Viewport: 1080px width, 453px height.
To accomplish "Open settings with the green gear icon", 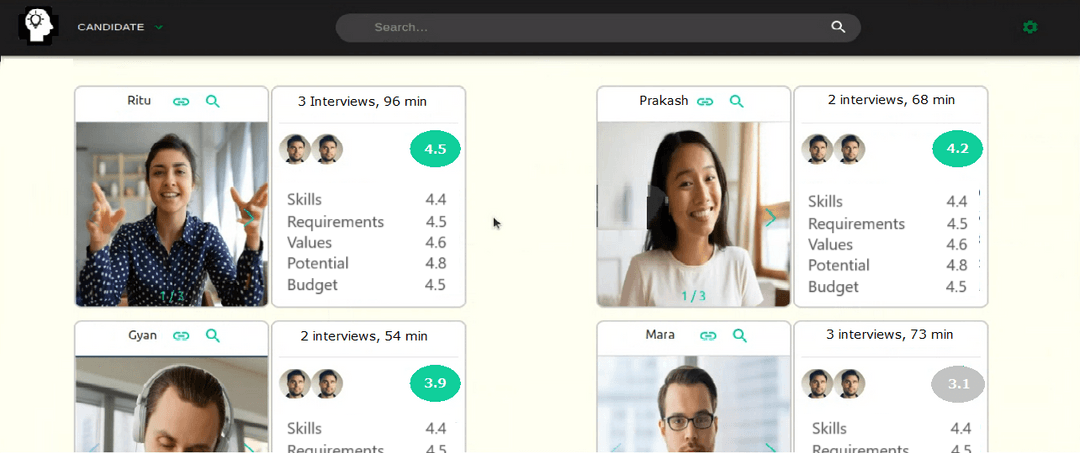I will coord(1030,28).
